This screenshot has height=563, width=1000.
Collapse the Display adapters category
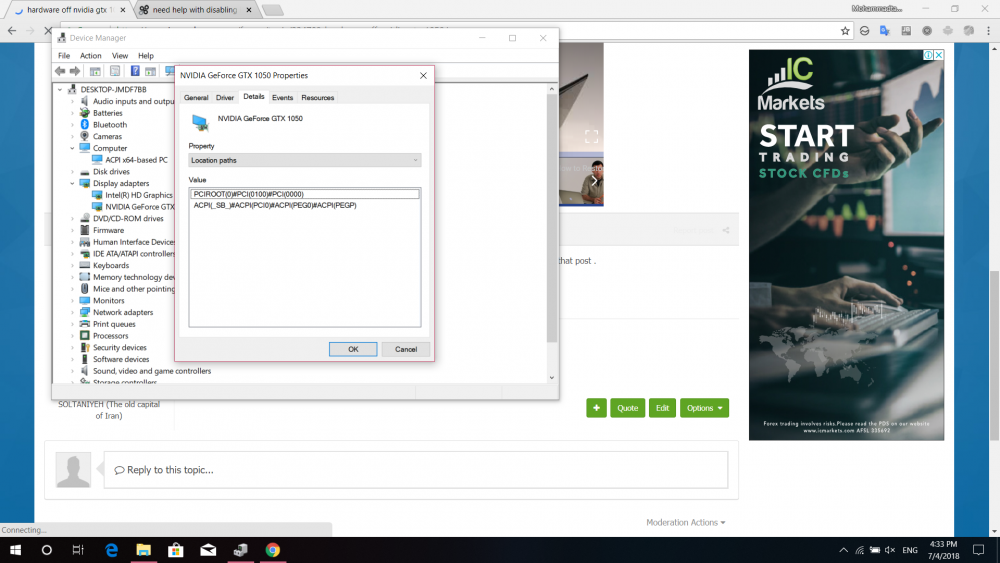point(72,184)
